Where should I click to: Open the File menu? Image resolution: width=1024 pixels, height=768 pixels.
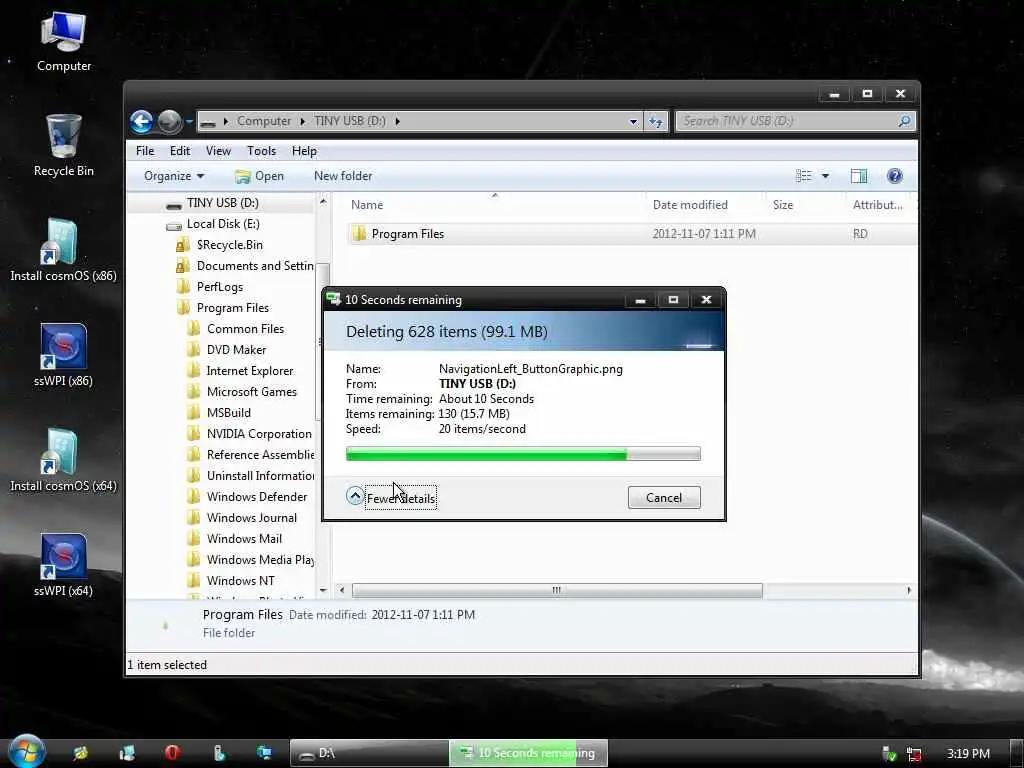(145, 151)
